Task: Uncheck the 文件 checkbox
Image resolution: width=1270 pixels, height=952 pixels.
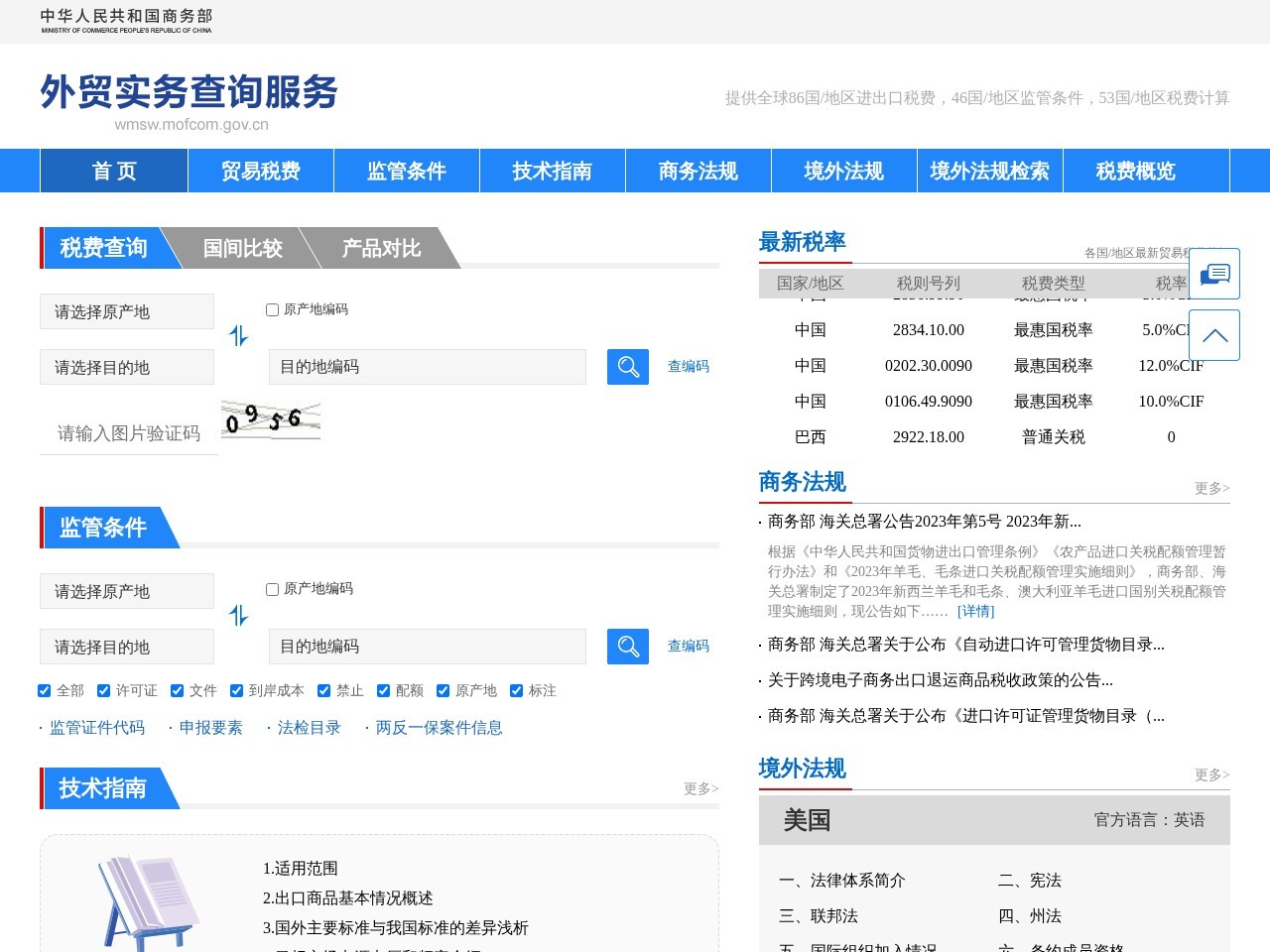Action: pyautogui.click(x=177, y=691)
